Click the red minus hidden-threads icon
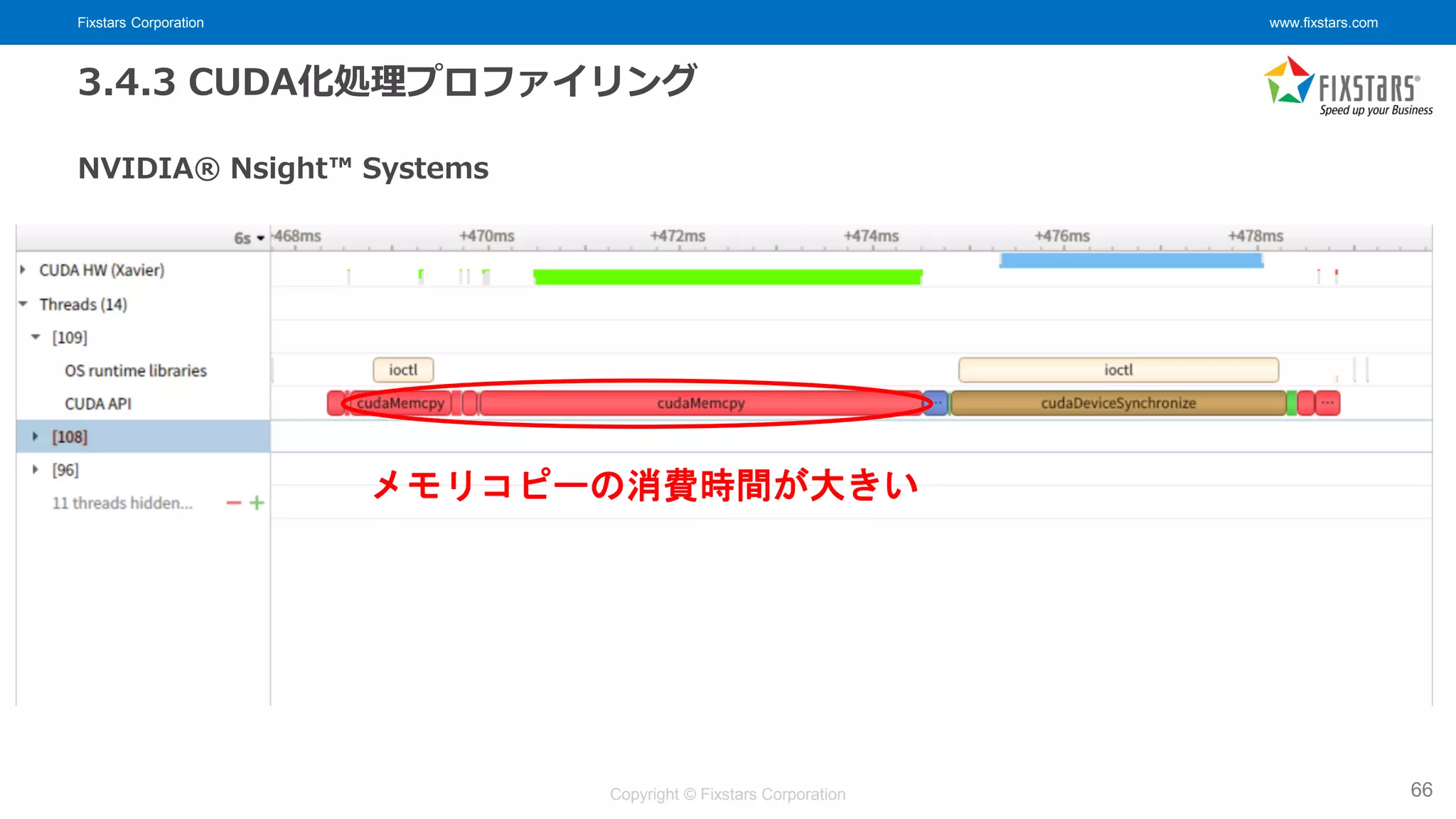The image size is (1456, 819). click(234, 503)
